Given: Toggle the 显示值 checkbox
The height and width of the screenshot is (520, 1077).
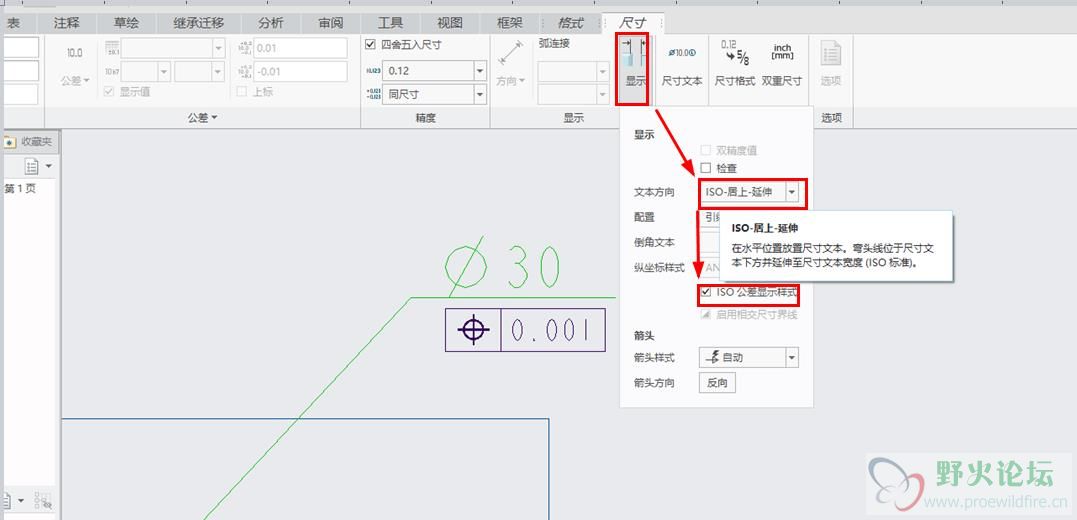Looking at the screenshot, I should (109, 91).
